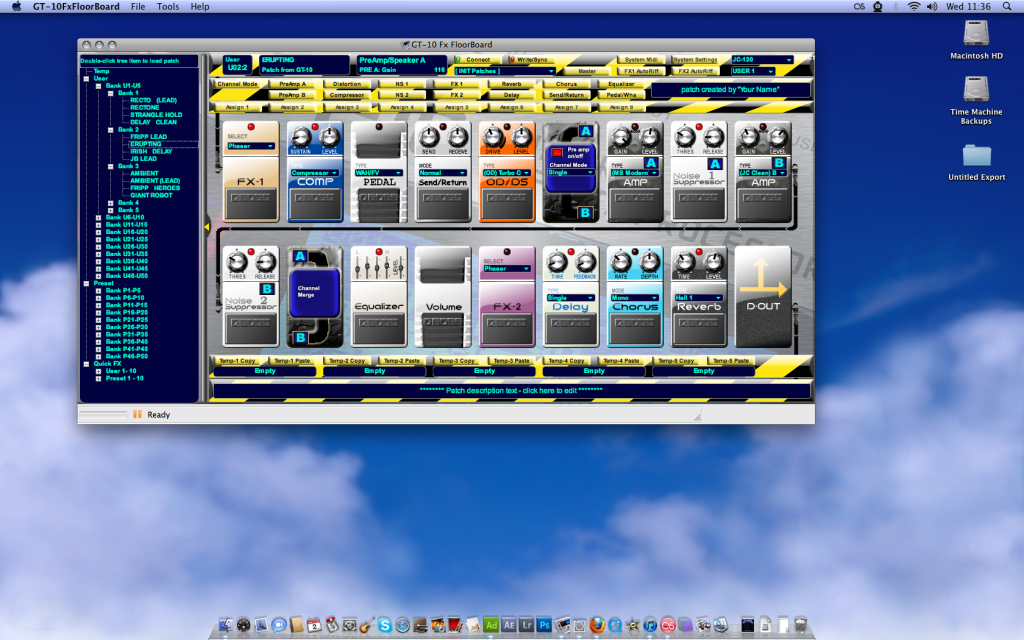Click the Equalizer pedal footswitch
The width and height of the screenshot is (1024, 640).
[x=379, y=329]
